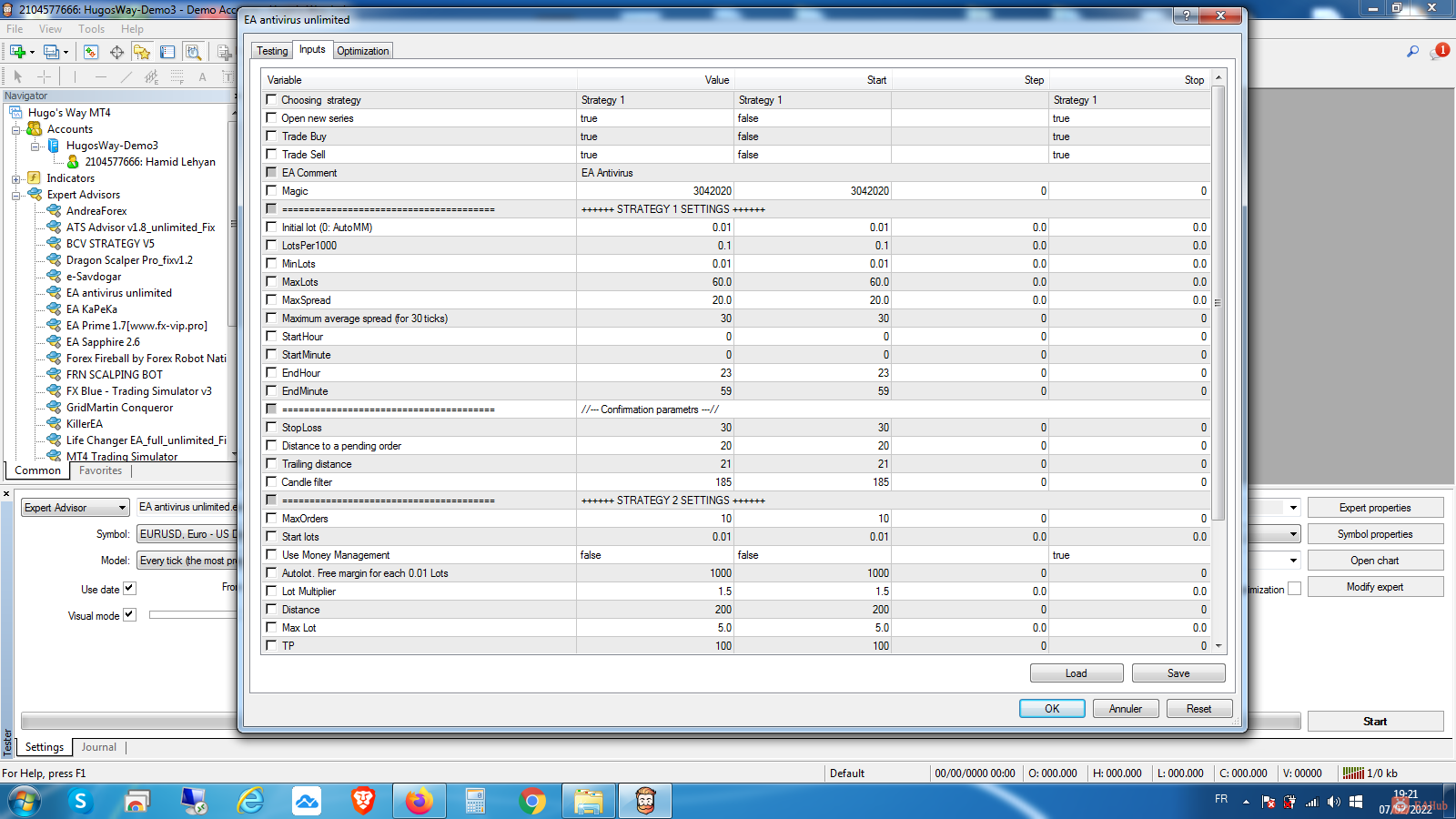Uncheck the Use date checkbox
This screenshot has height=819, width=1456.
click(129, 588)
